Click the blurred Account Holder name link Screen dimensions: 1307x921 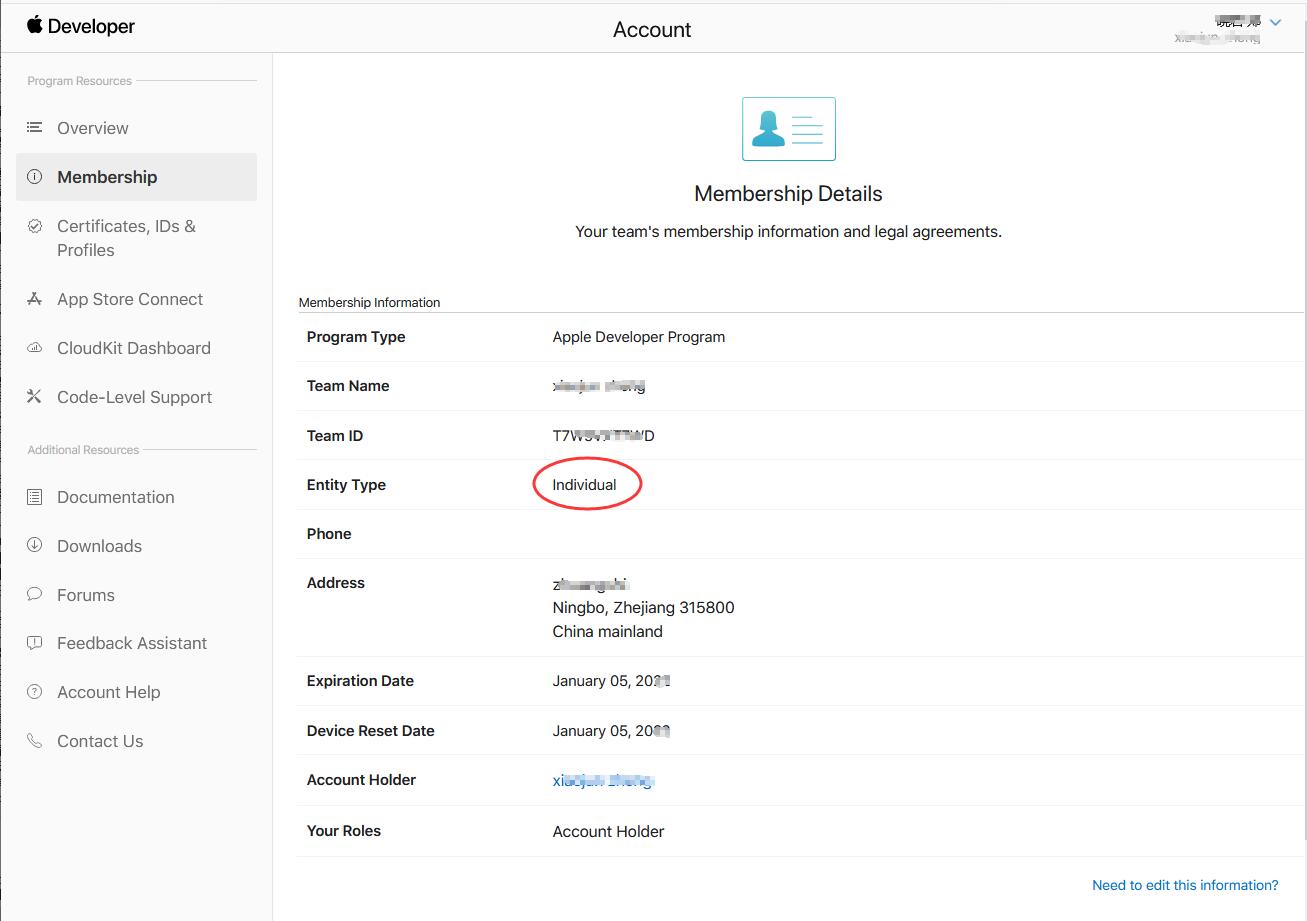[x=603, y=781]
